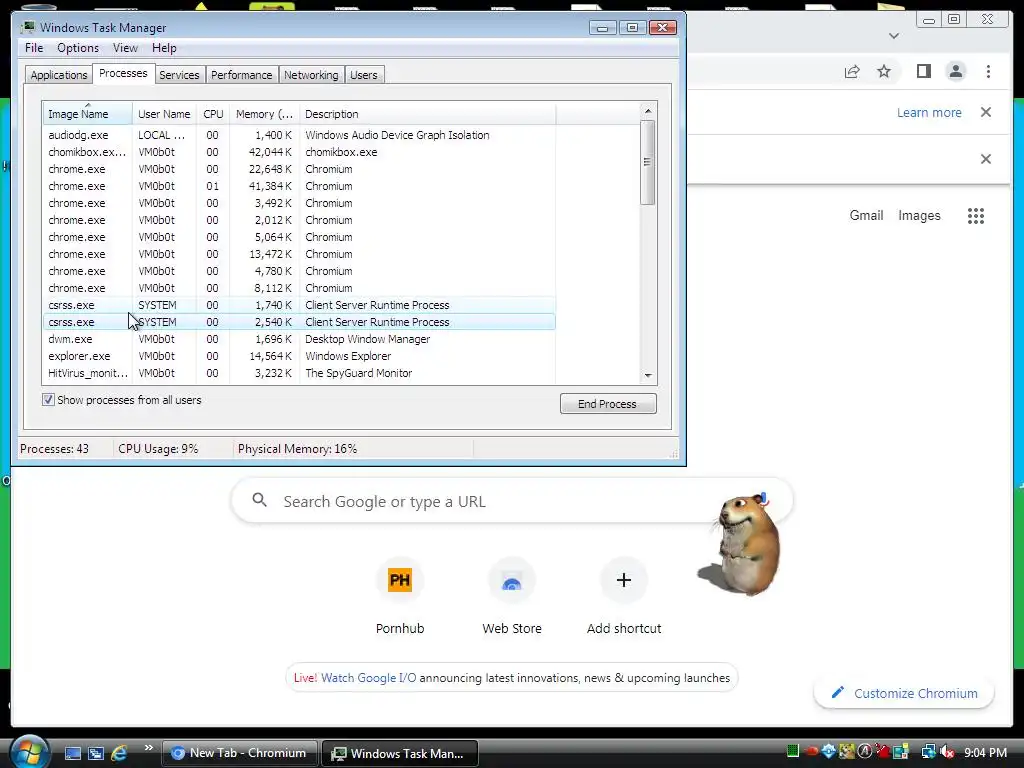Image resolution: width=1024 pixels, height=768 pixels.
Task: Toggle Chromium side panel icon
Action: (x=923, y=71)
